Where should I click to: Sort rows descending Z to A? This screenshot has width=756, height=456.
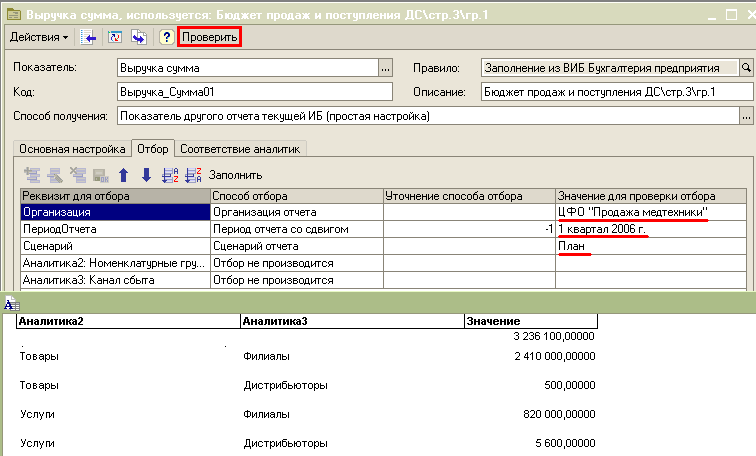pyautogui.click(x=192, y=175)
